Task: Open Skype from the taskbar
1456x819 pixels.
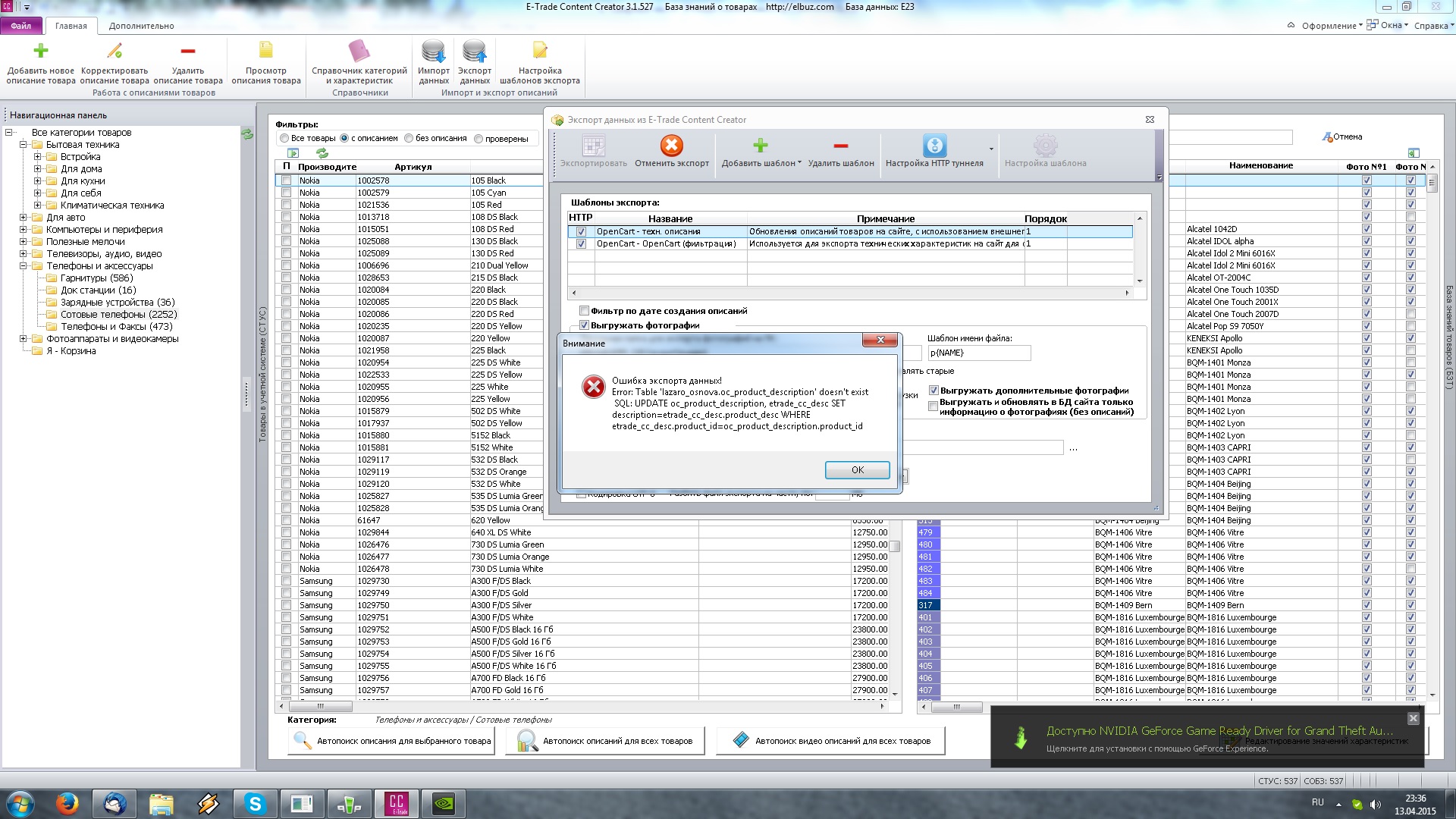Action: 255,803
